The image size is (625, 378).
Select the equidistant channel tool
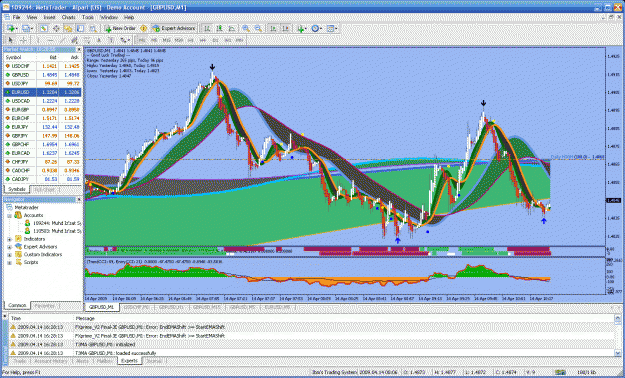coord(75,40)
